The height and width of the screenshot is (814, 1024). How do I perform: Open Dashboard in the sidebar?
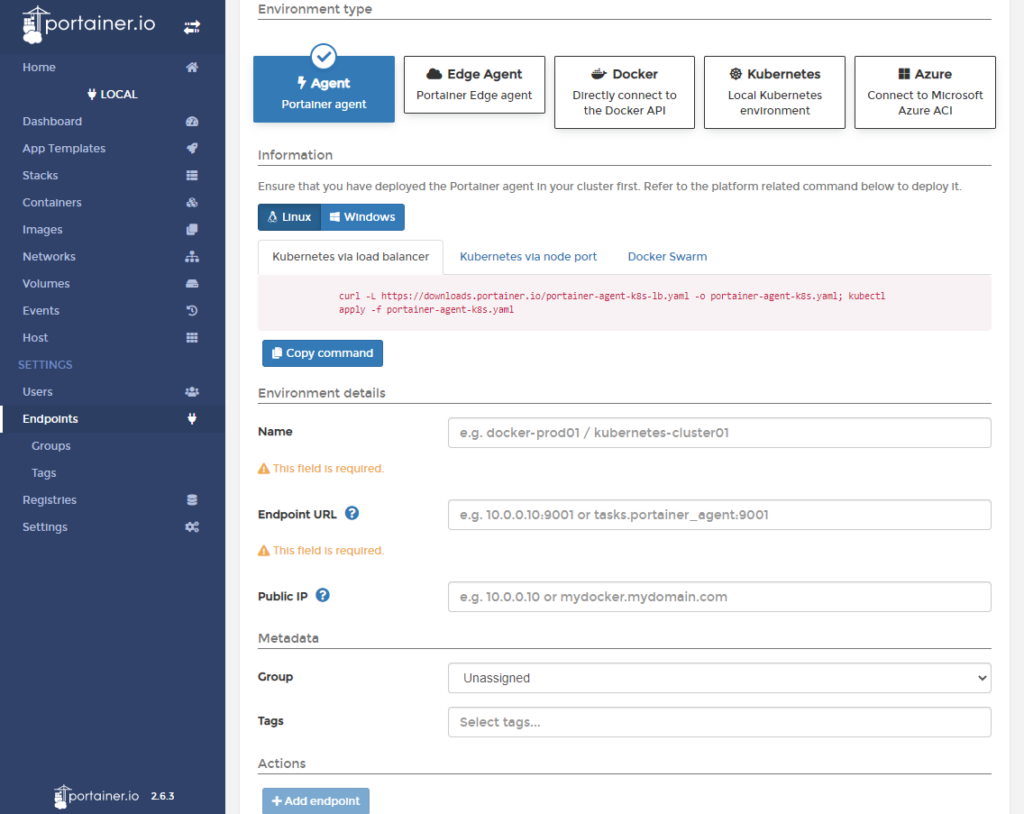click(x=112, y=122)
